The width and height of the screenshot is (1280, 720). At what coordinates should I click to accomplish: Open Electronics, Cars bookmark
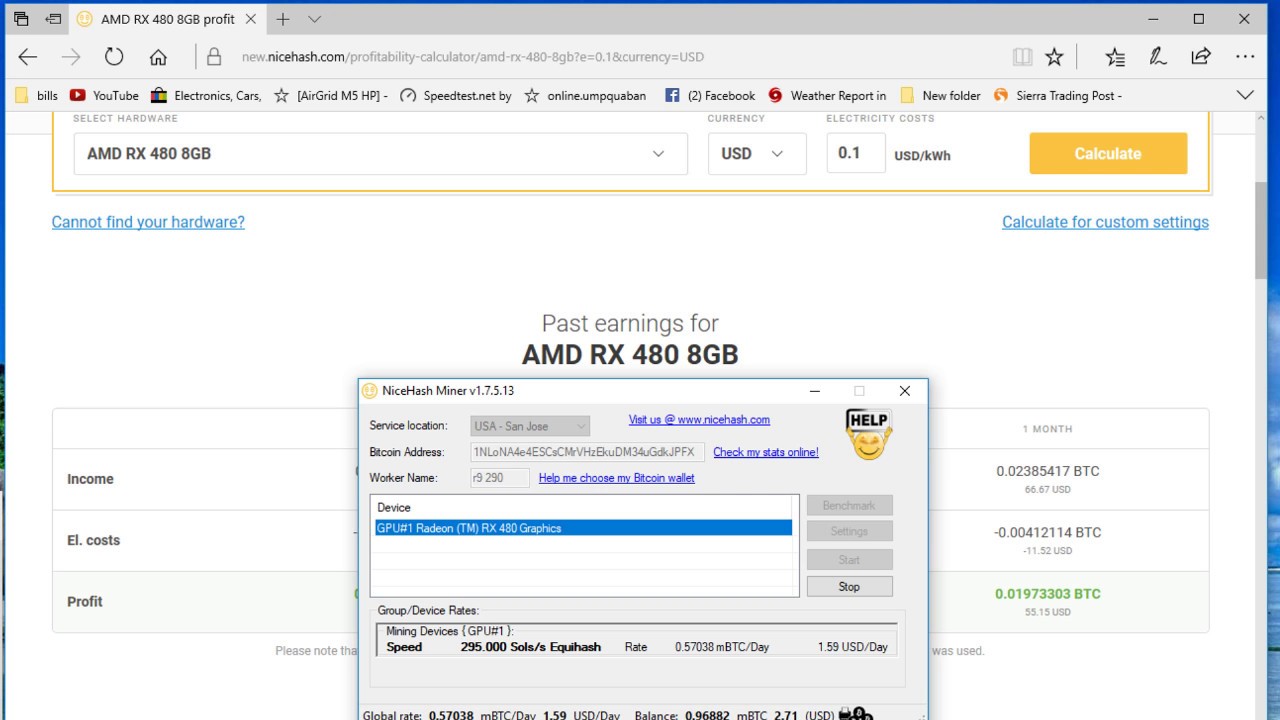pos(206,95)
